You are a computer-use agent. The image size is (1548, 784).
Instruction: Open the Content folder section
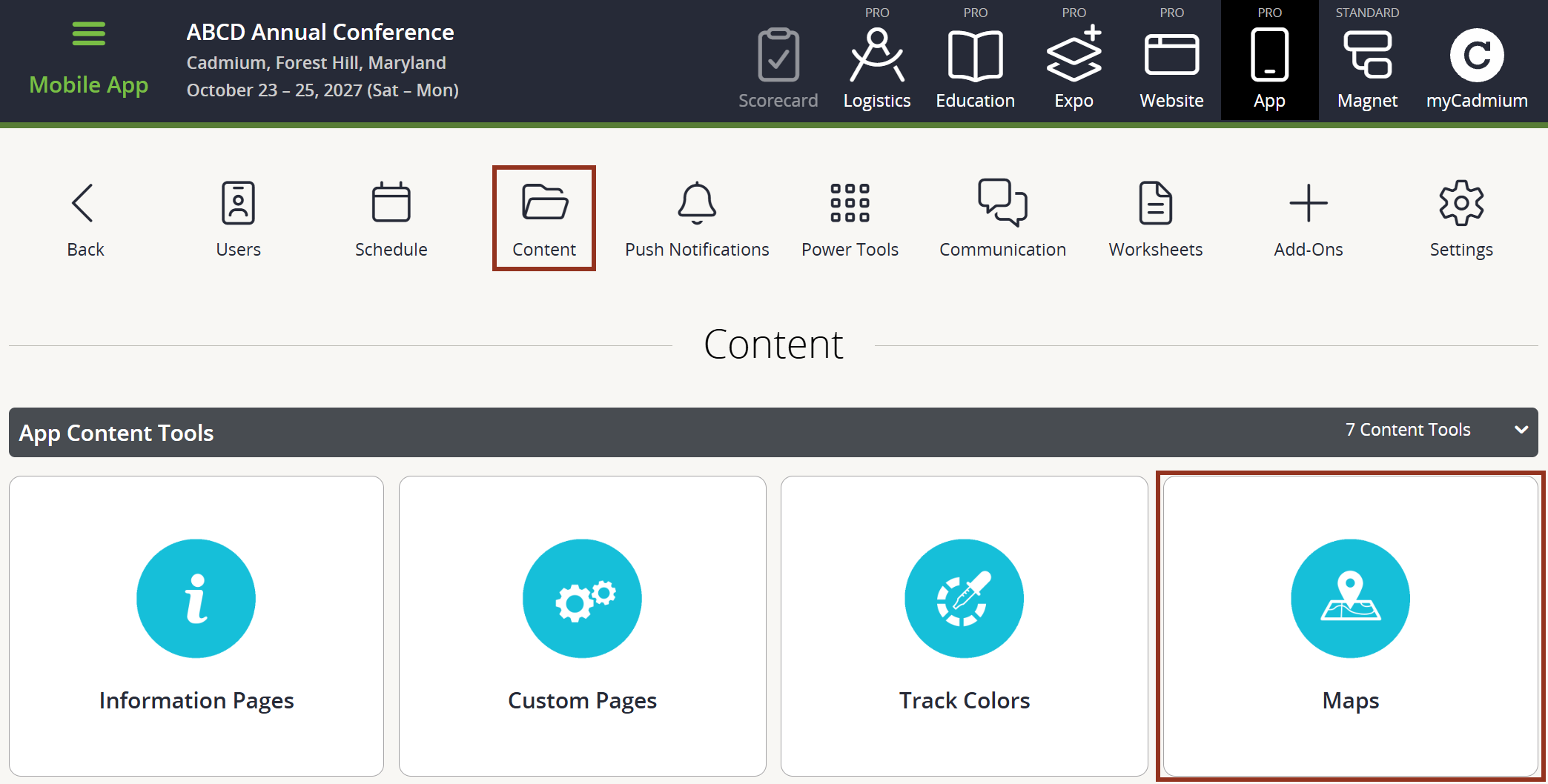pyautogui.click(x=544, y=218)
